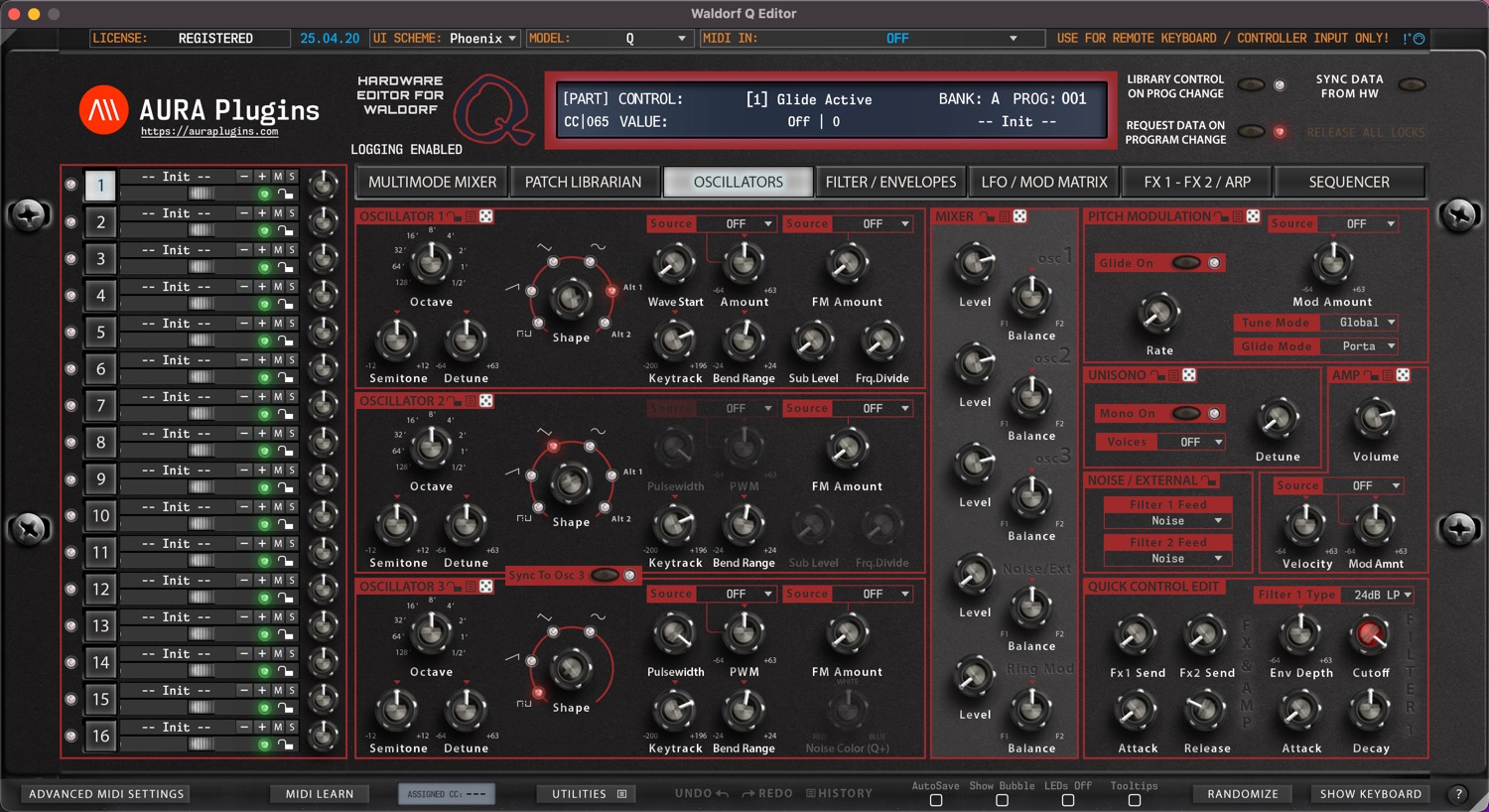
Task: Lock the Mixer section
Action: click(988, 216)
